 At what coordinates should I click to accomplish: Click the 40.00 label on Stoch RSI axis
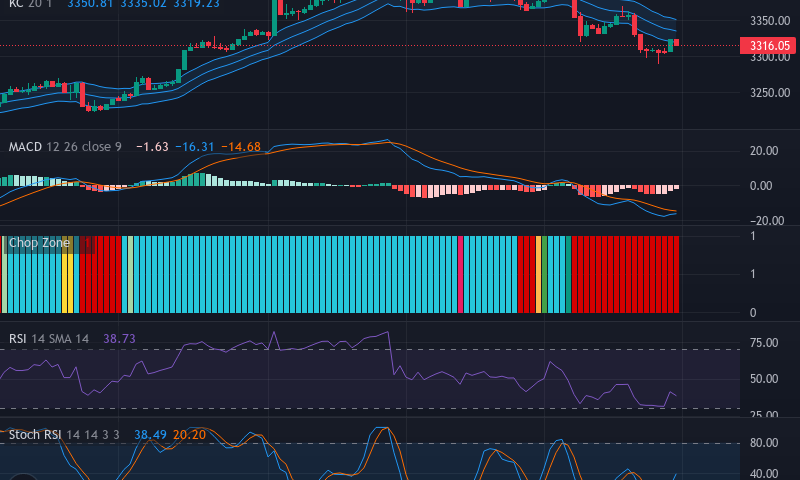tap(764, 474)
